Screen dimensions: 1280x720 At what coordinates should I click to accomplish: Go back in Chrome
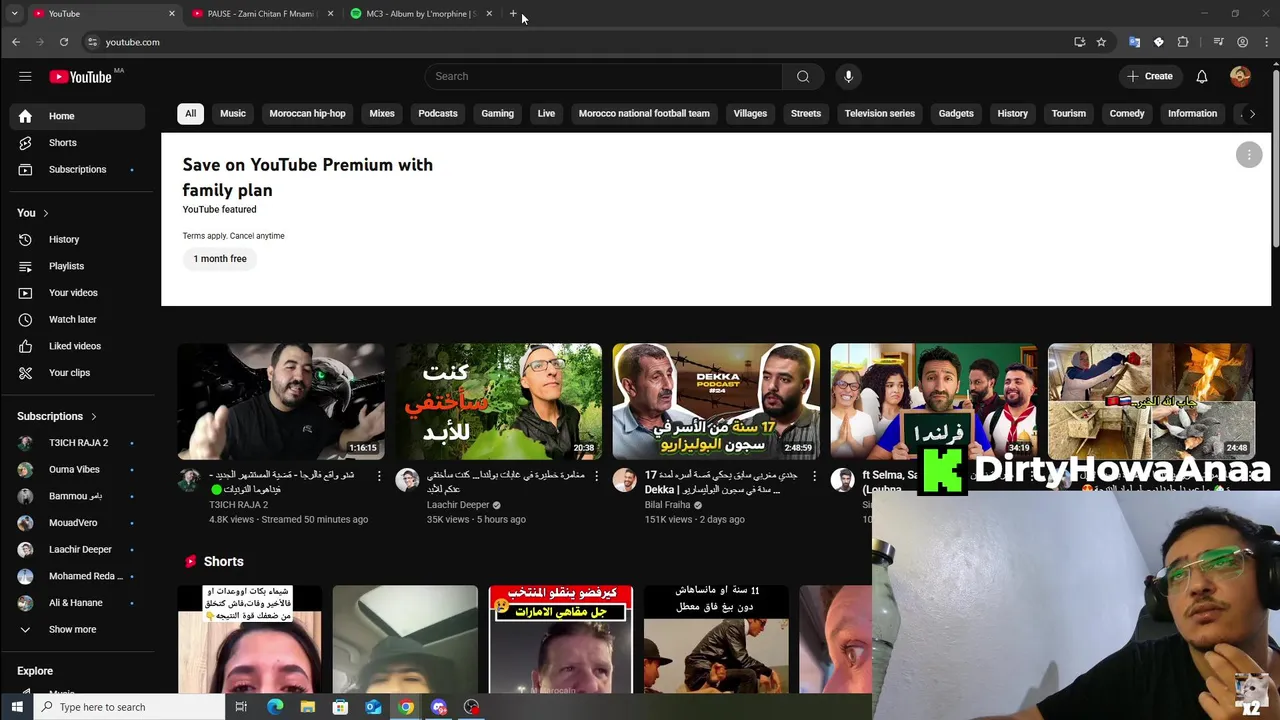[x=16, y=42]
